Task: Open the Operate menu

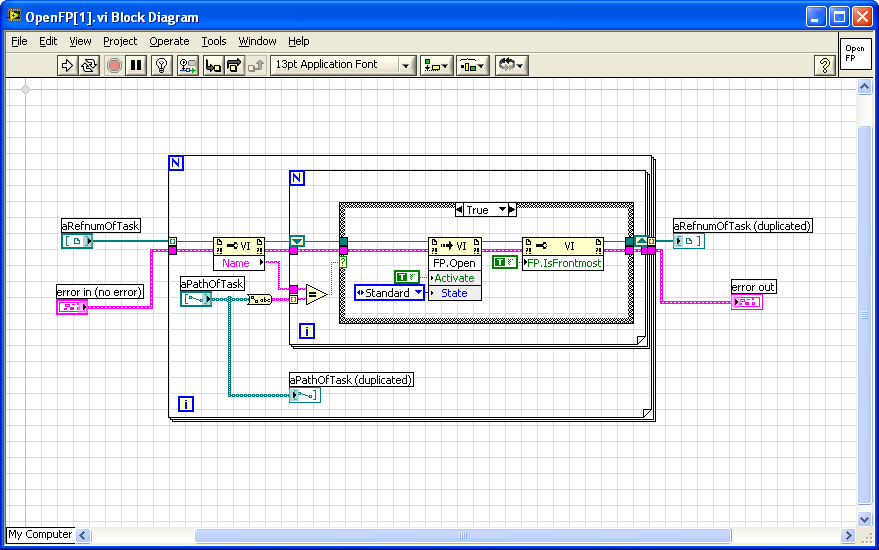Action: 169,41
